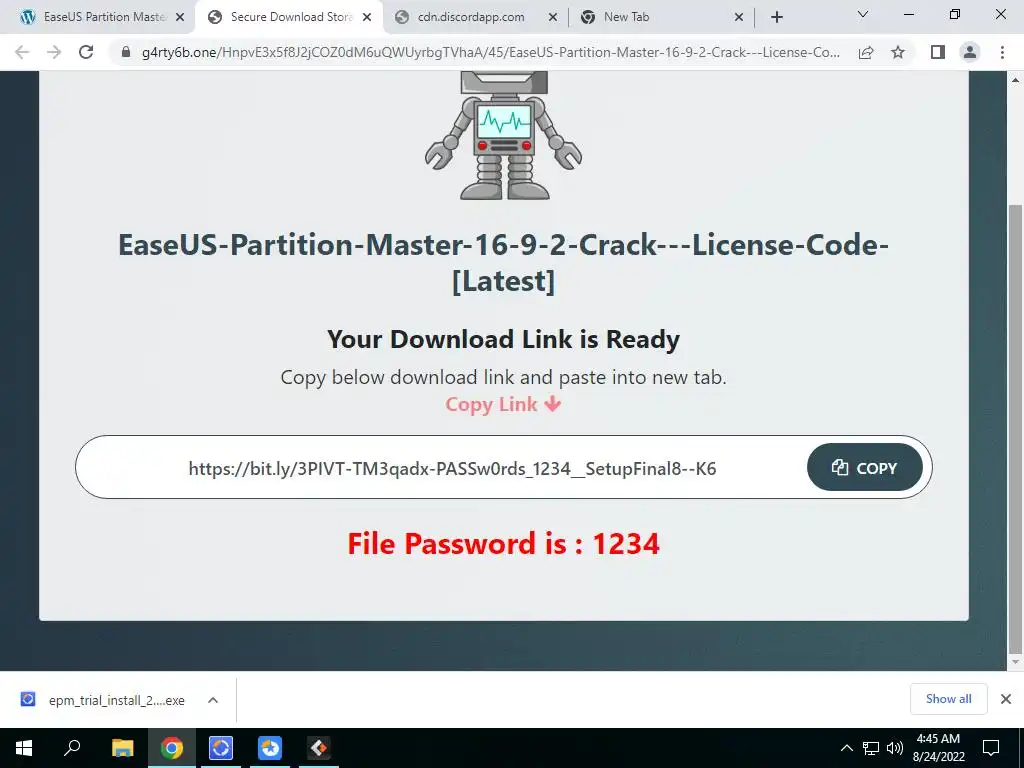
Task: Click the robot illustration
Action: (x=504, y=135)
